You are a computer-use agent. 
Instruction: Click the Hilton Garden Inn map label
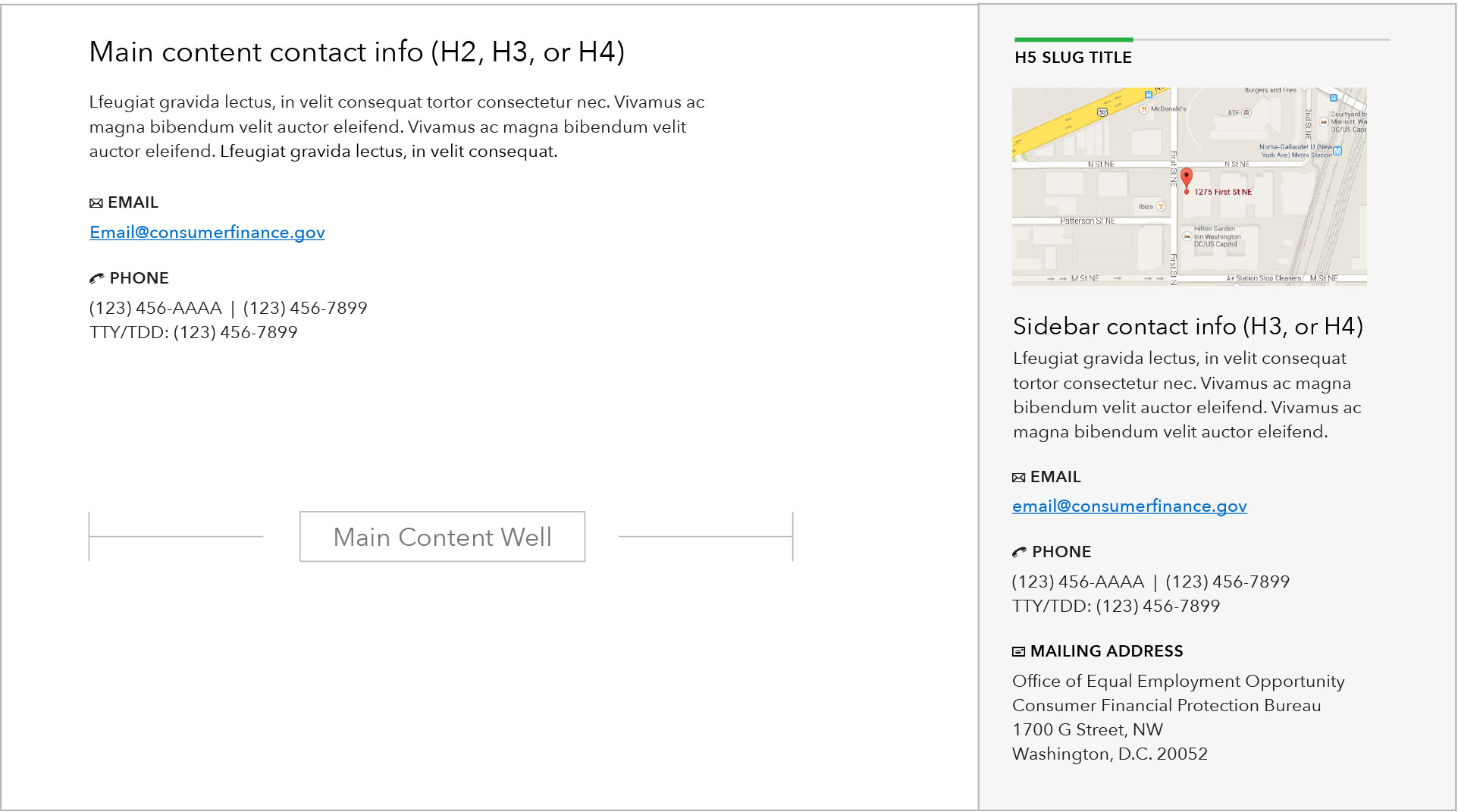click(x=1217, y=237)
